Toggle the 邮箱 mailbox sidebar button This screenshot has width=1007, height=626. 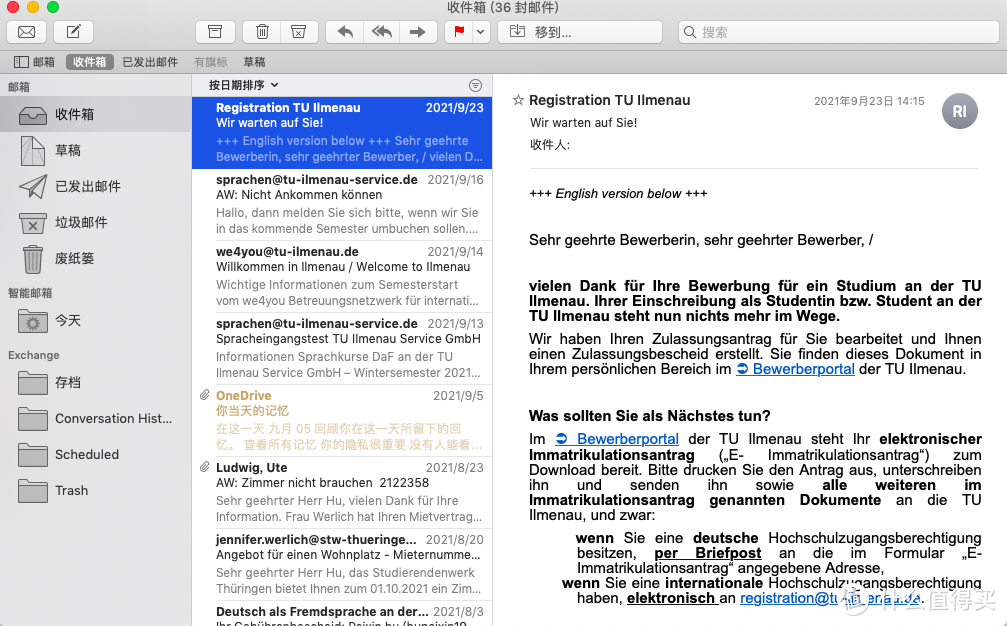pos(35,62)
